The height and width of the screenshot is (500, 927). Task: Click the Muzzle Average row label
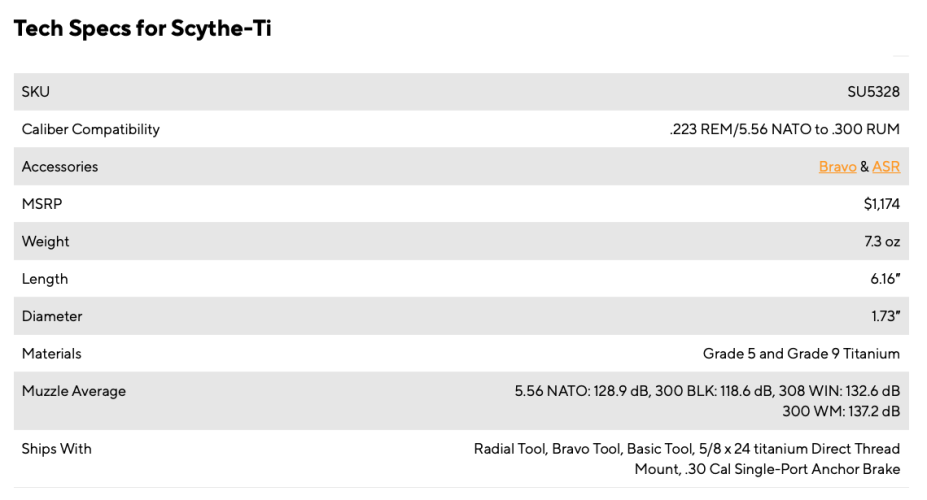pyautogui.click(x=74, y=391)
